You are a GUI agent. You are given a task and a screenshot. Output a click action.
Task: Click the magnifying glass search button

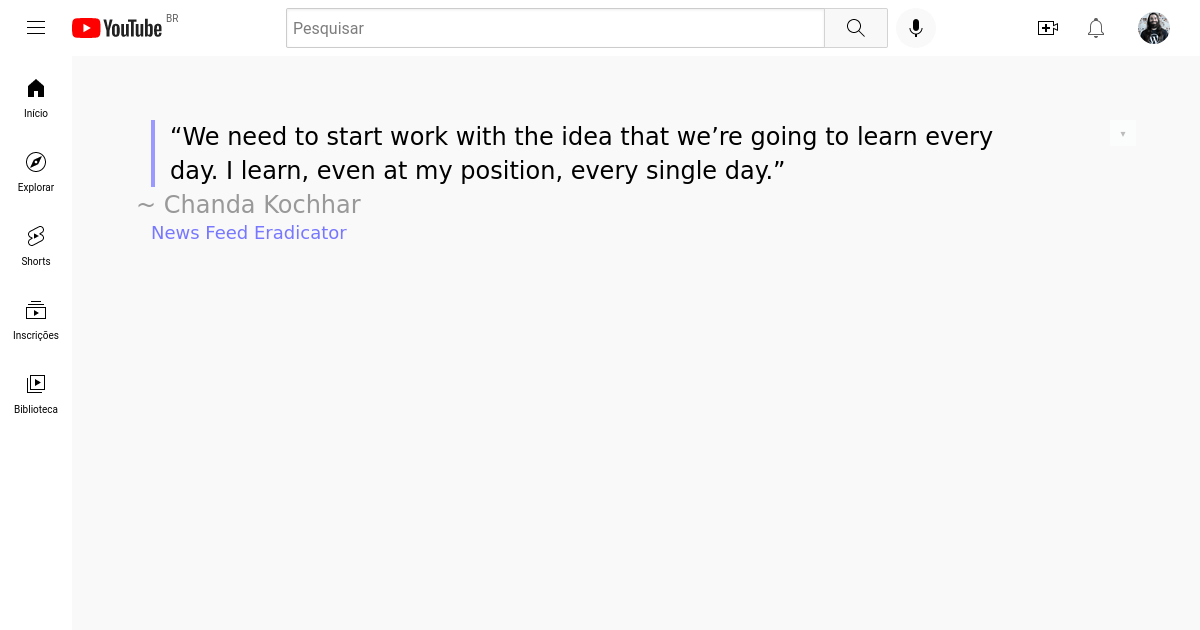[856, 28]
